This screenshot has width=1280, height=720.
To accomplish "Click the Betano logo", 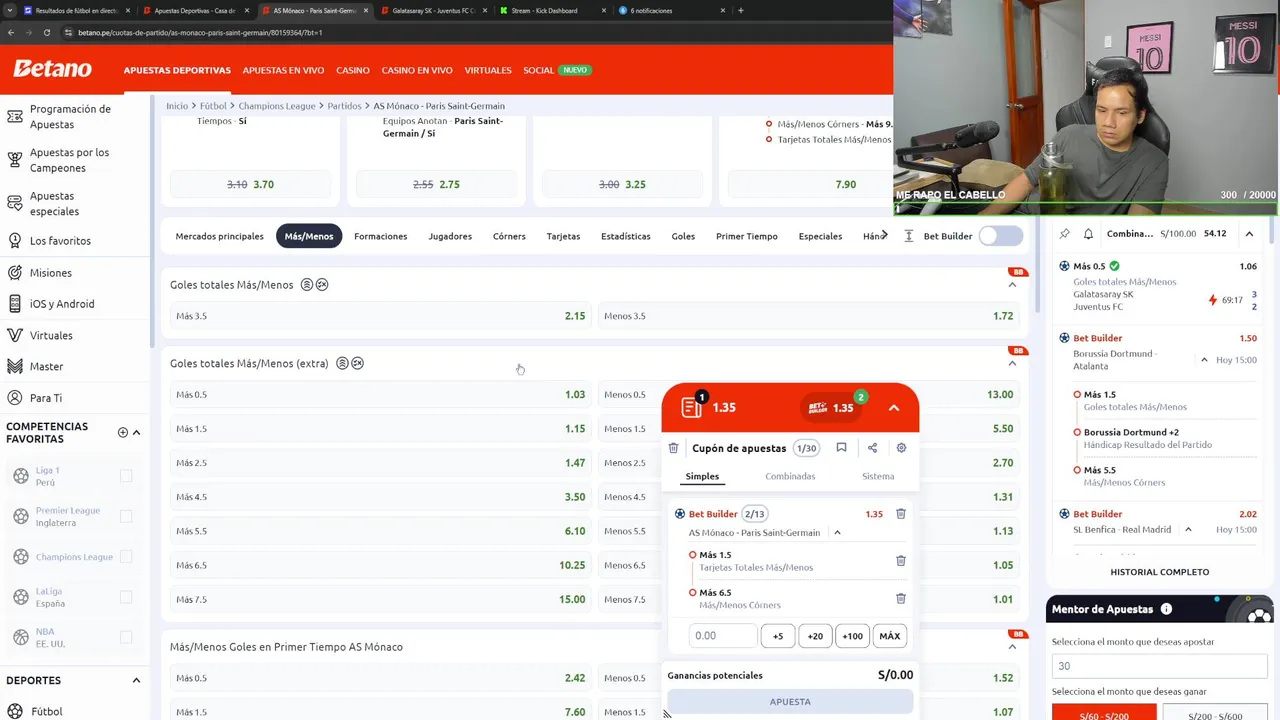I will [52, 69].
